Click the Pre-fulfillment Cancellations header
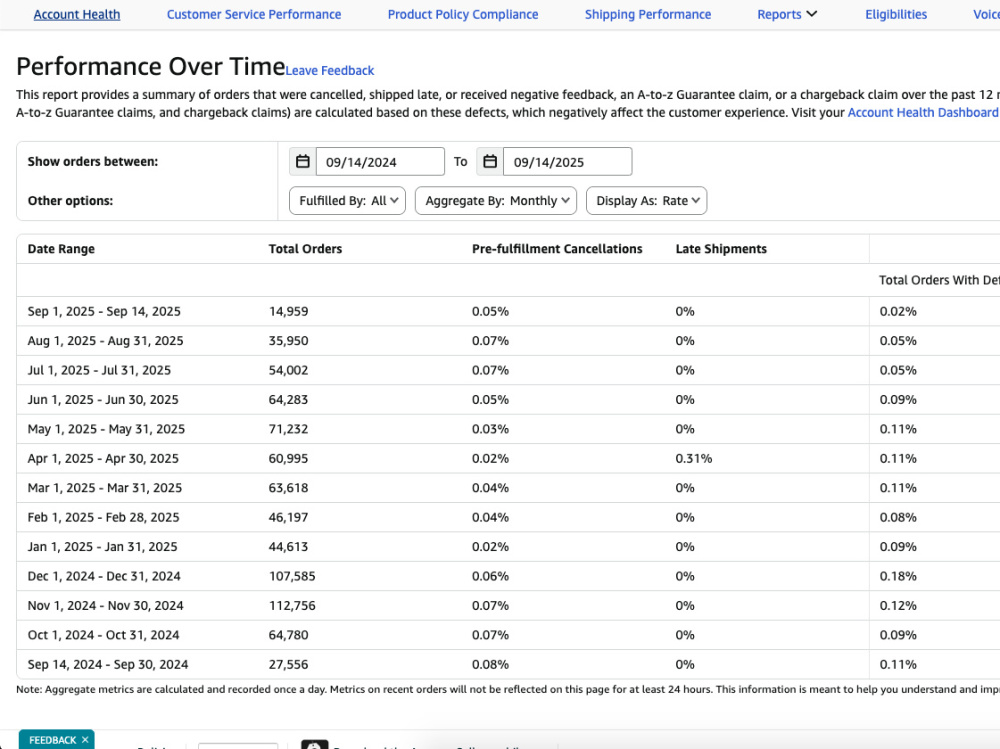The width and height of the screenshot is (1000, 749). point(557,249)
